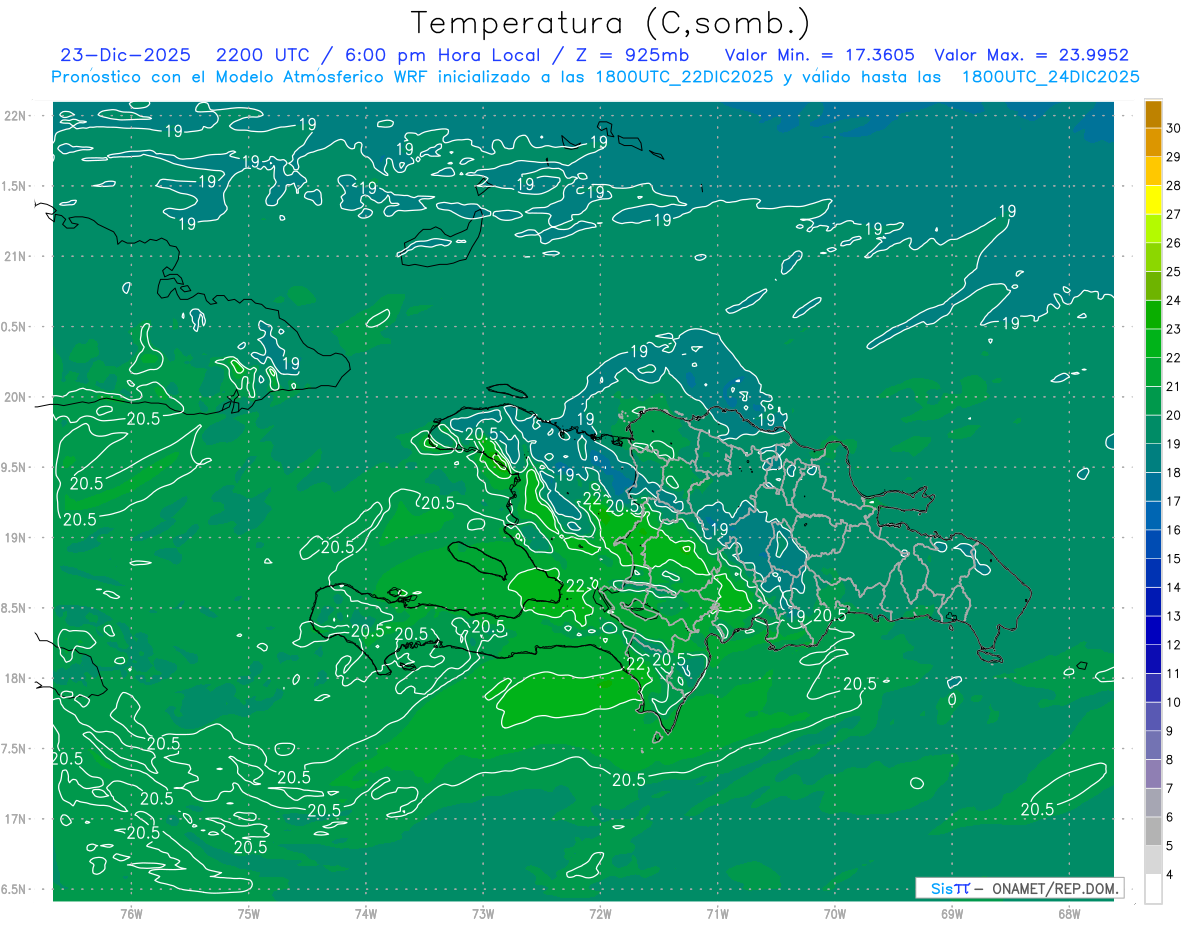
Task: Click the '23-Dic-2025' date text
Action: 125,55
